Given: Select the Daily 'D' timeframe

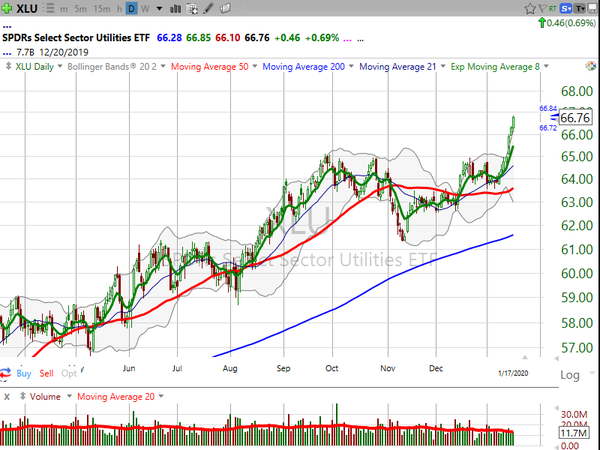Looking at the screenshot, I should [131, 8].
